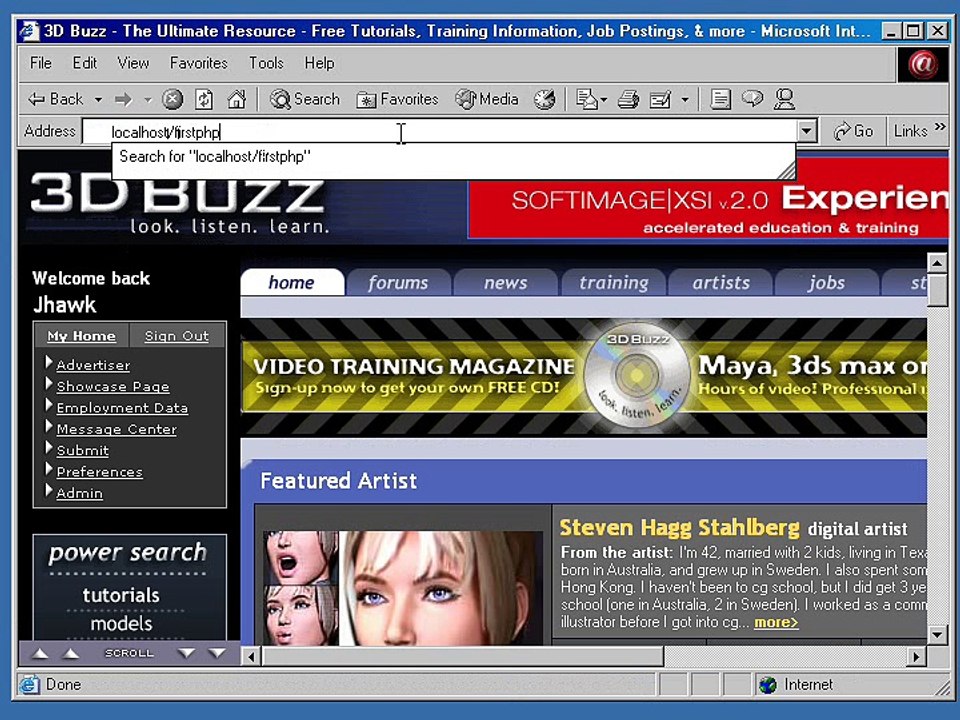Screen dimensions: 960x720
Task: Click the vertical scrollbar up arrow
Action: point(937,263)
